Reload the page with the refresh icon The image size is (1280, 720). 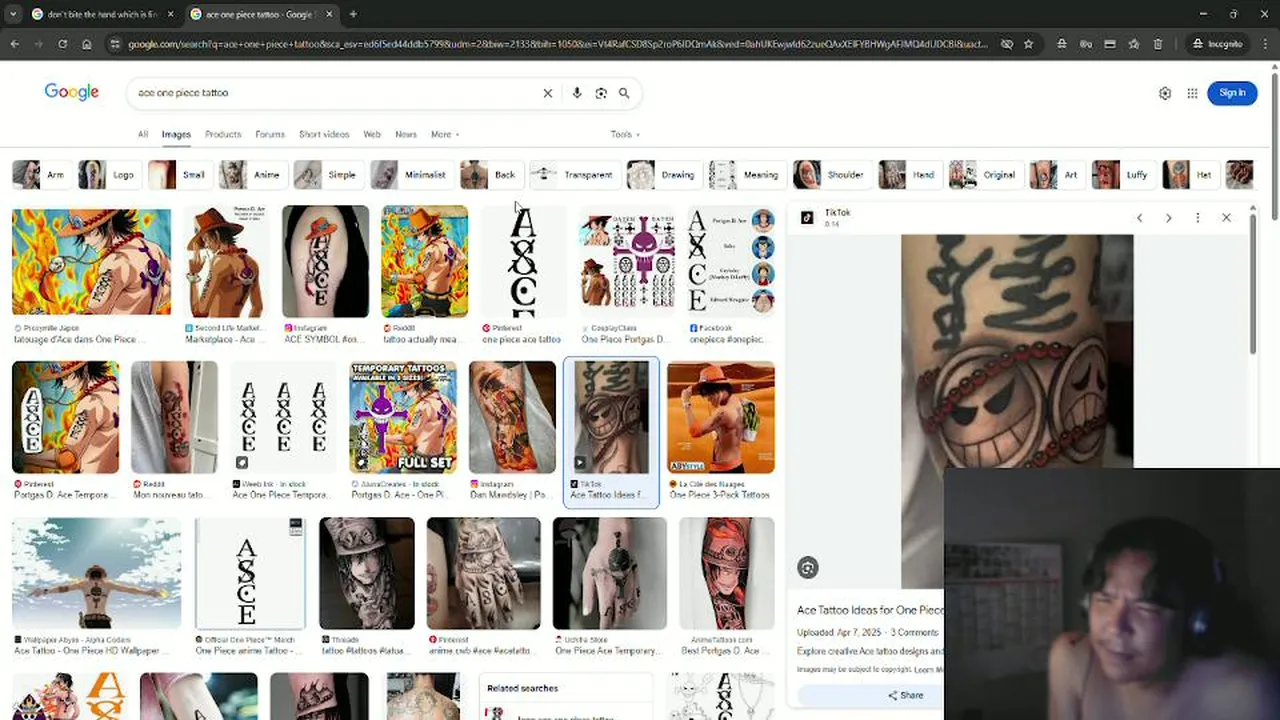pyautogui.click(x=62, y=44)
